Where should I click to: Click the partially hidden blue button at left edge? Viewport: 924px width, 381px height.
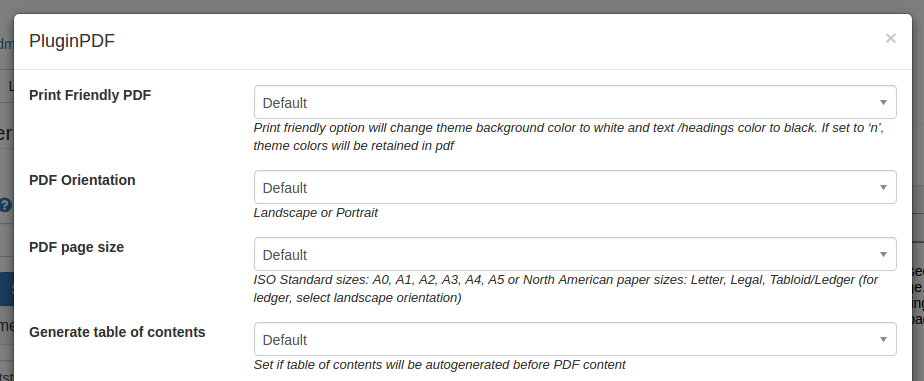pyautogui.click(x=6, y=289)
